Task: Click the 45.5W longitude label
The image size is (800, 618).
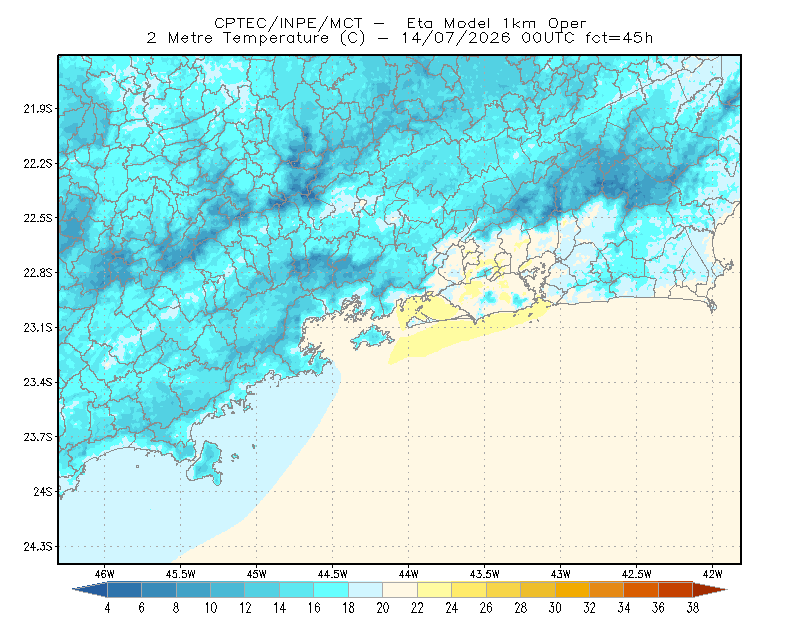Action: pos(181,574)
